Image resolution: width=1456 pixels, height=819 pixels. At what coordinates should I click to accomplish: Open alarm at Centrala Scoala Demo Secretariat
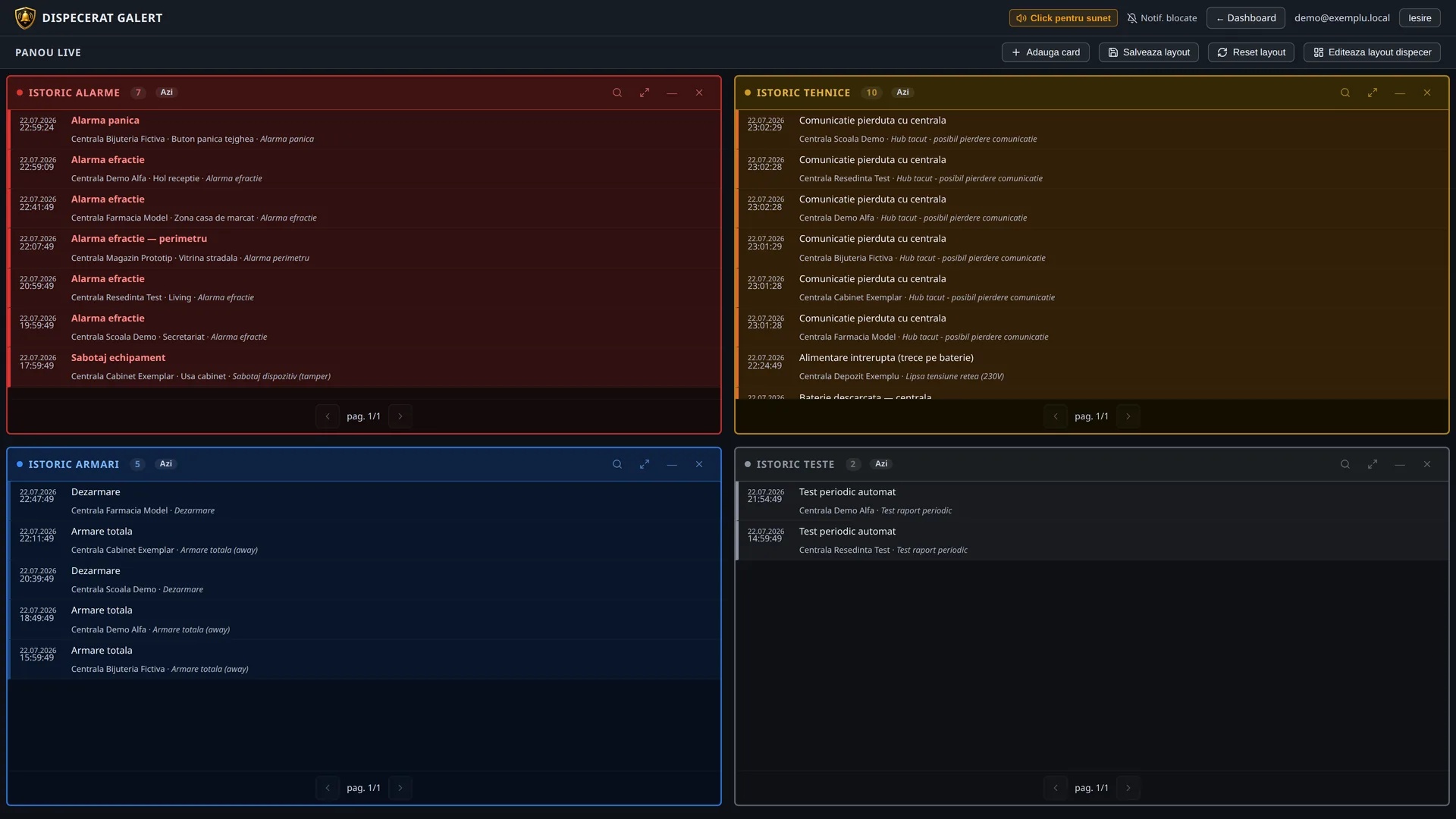(x=365, y=328)
